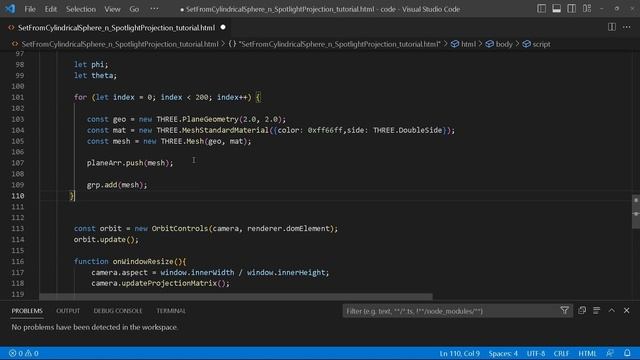Select the SetFromCylindricalSphere tutorial html editor tab
The image size is (640, 360).
tap(116, 28)
